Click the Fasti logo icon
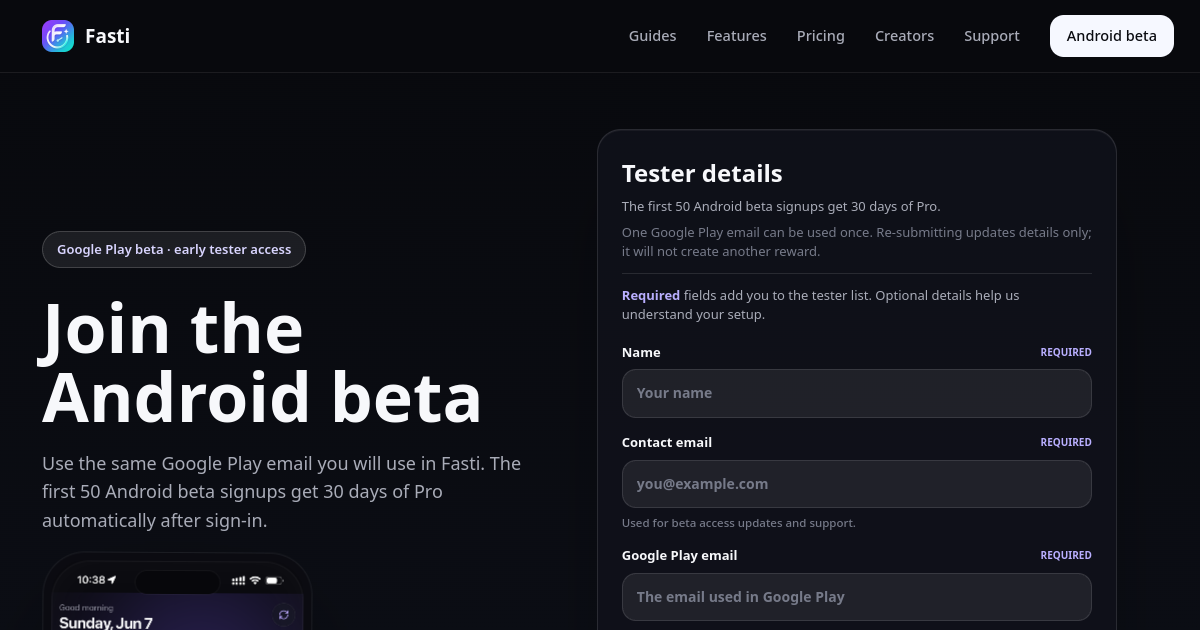The width and height of the screenshot is (1200, 630). click(x=58, y=36)
